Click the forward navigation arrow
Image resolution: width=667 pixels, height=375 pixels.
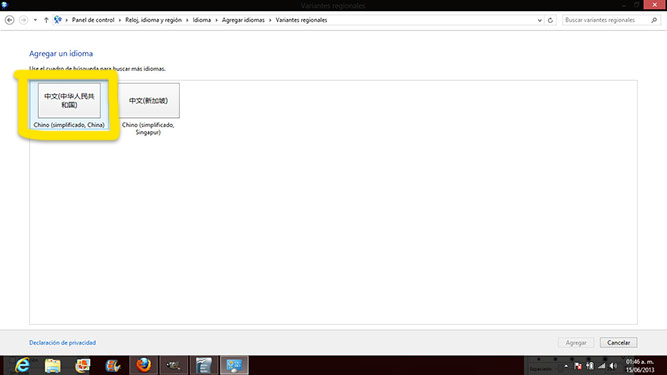click(x=23, y=20)
